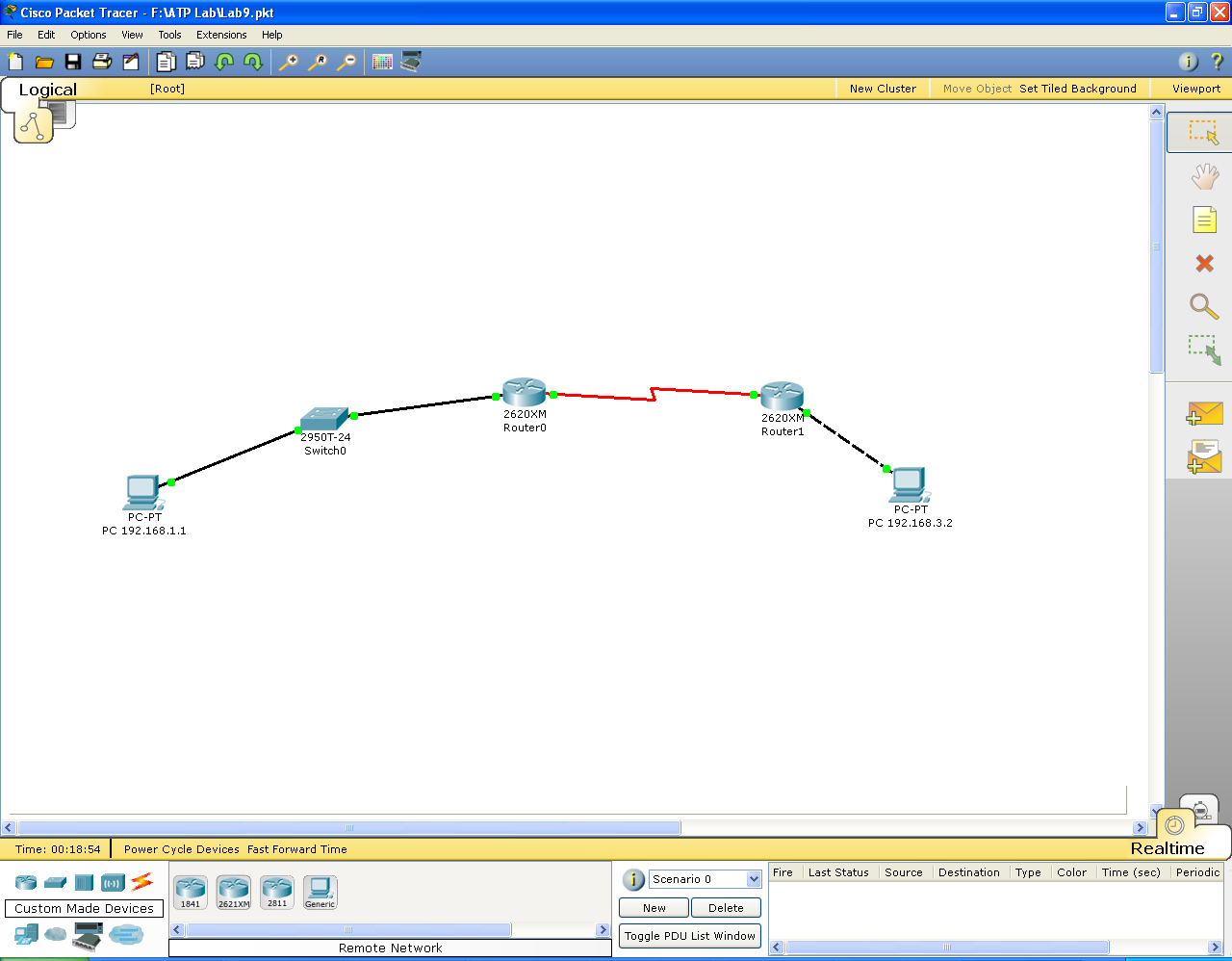Click Router1 in the workspace
Screen dimensions: 1232x961
[782, 396]
